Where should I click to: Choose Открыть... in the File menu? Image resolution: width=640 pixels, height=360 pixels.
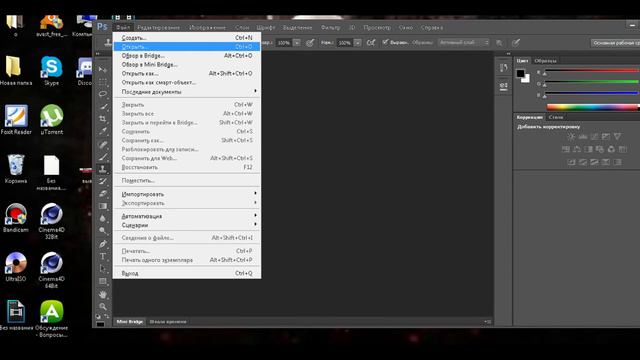tap(187, 47)
